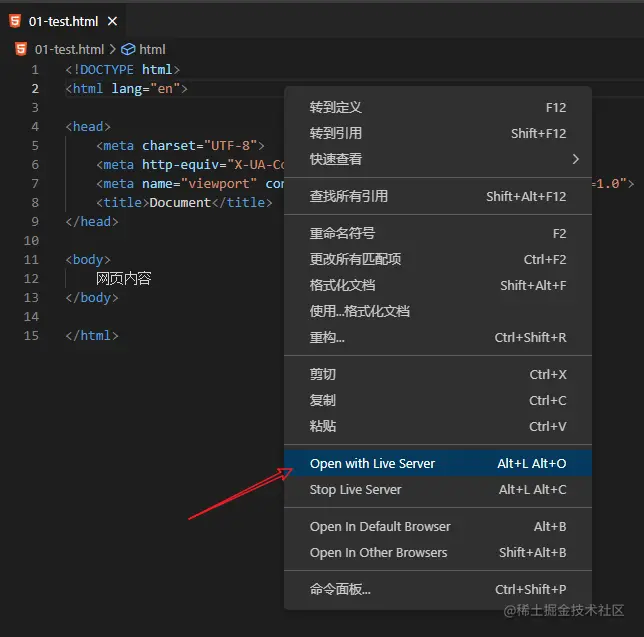Open breadcrumb chevron after 01-test.html

coord(113,49)
